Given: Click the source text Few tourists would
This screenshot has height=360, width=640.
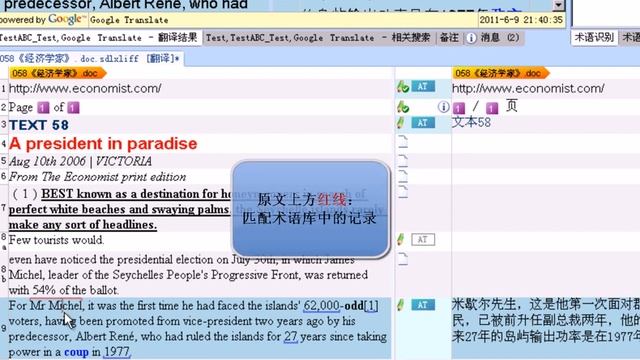Looking at the screenshot, I should pyautogui.click(x=57, y=240).
